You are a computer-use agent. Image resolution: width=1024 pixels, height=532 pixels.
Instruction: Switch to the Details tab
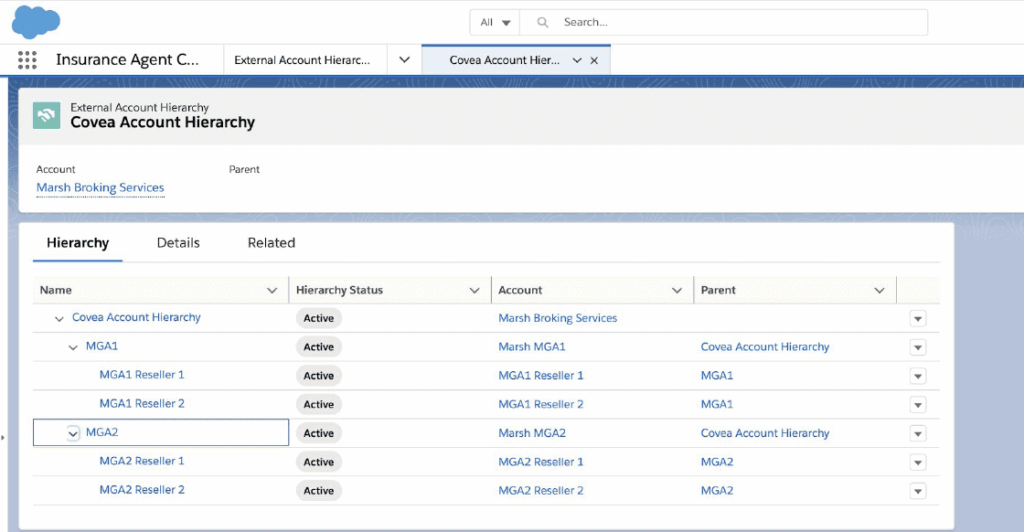(x=178, y=243)
